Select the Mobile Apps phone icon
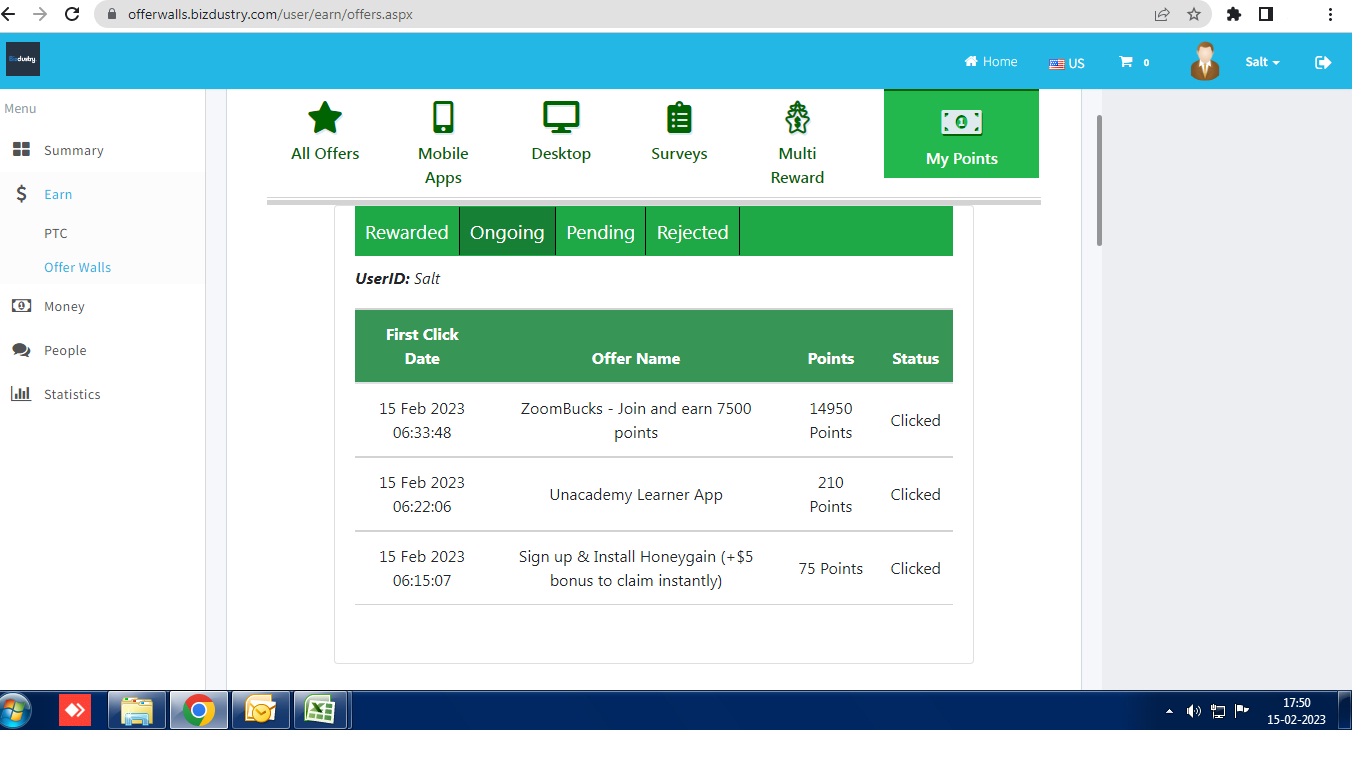The image size is (1366, 768). click(x=443, y=118)
